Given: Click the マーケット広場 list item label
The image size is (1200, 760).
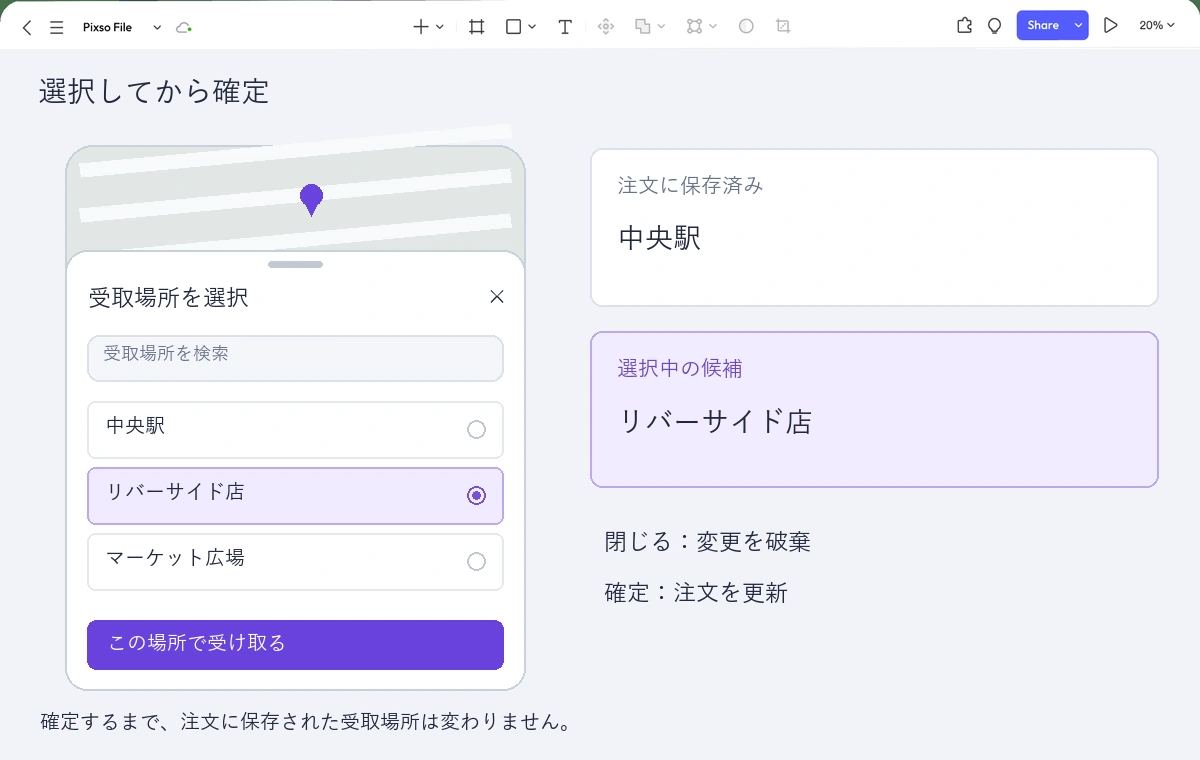Looking at the screenshot, I should pos(175,558).
